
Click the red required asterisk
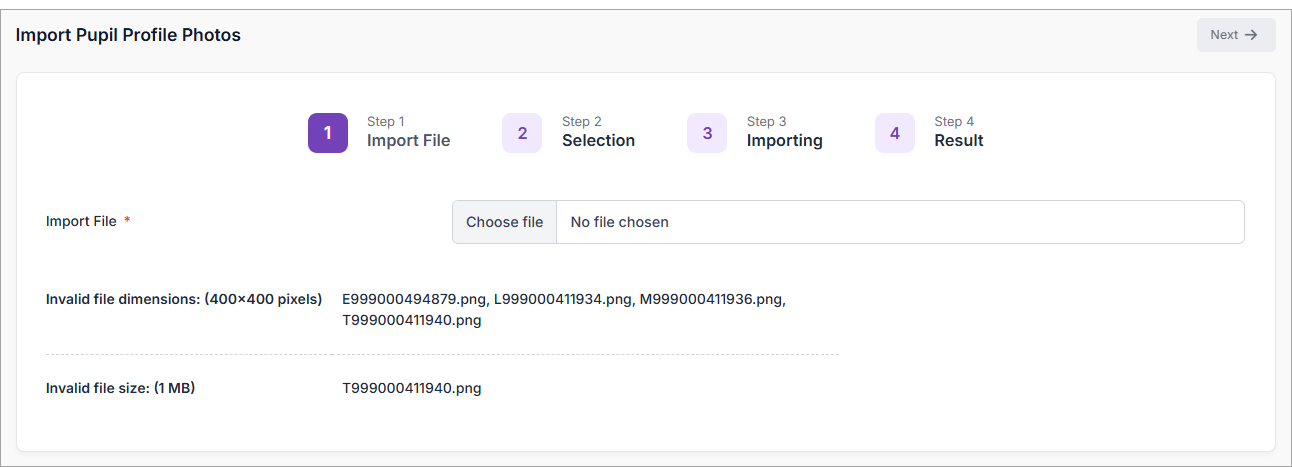(127, 222)
